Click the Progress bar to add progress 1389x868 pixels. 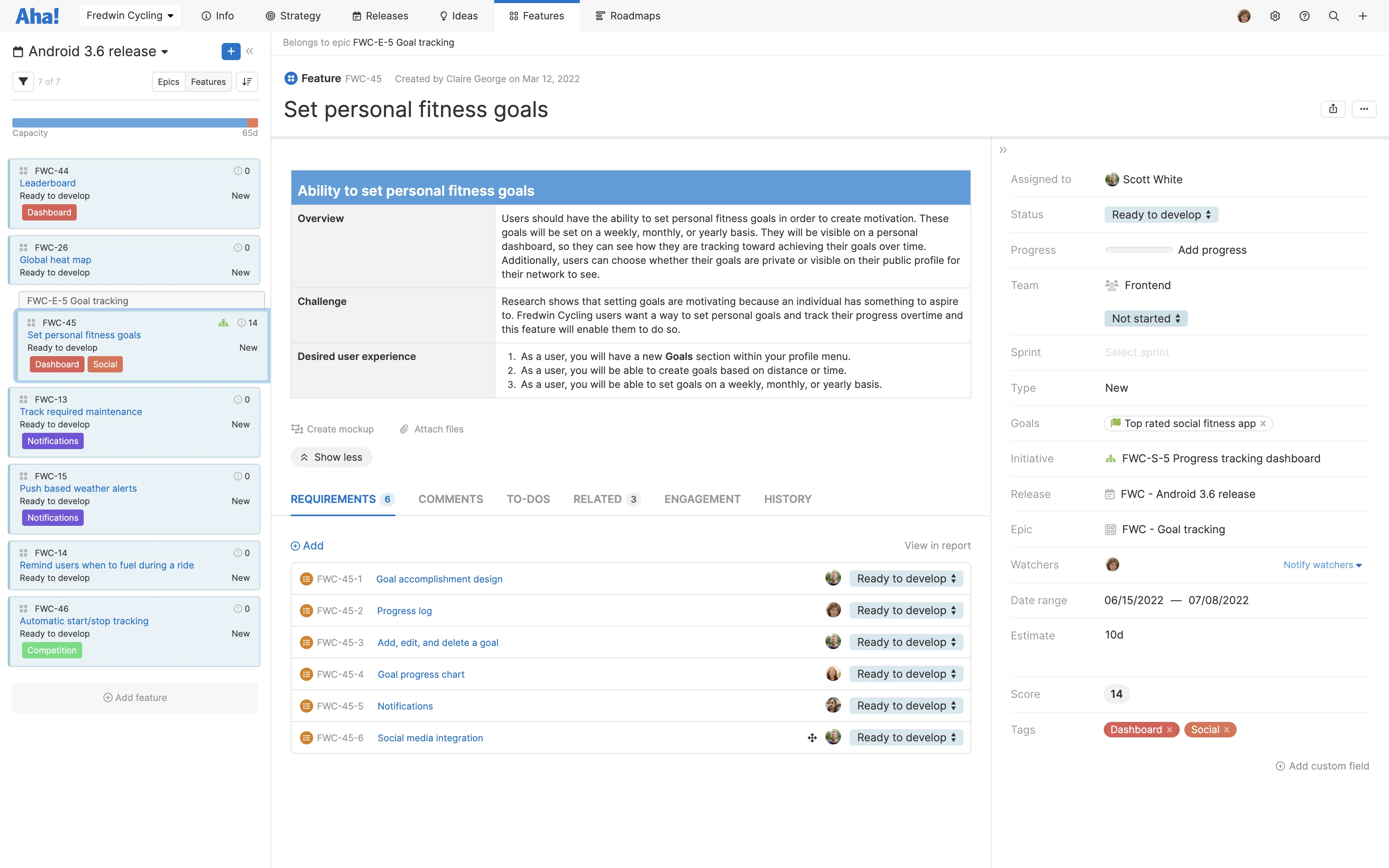pyautogui.click(x=1138, y=250)
